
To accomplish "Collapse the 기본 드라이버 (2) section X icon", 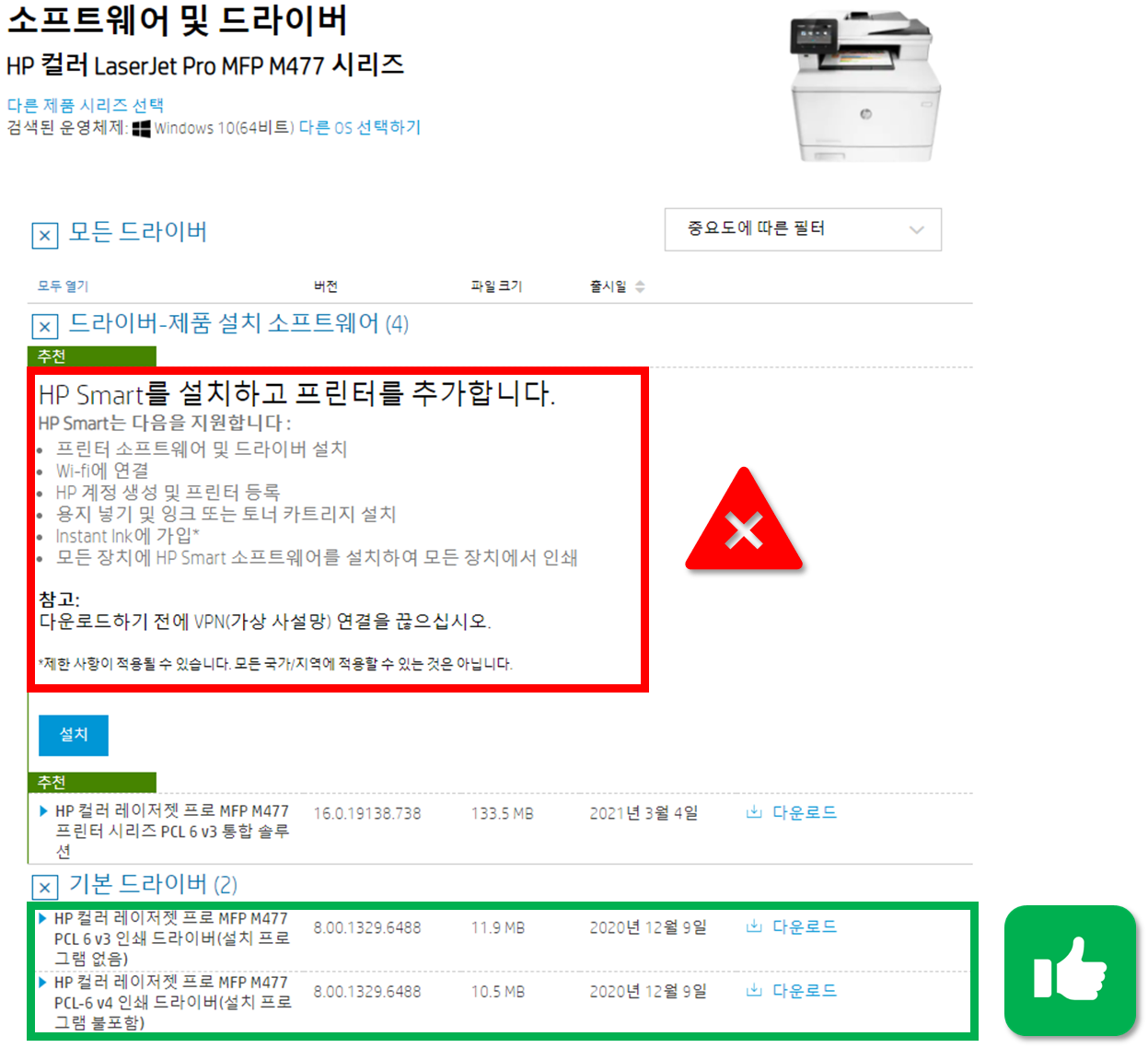I will 45,888.
